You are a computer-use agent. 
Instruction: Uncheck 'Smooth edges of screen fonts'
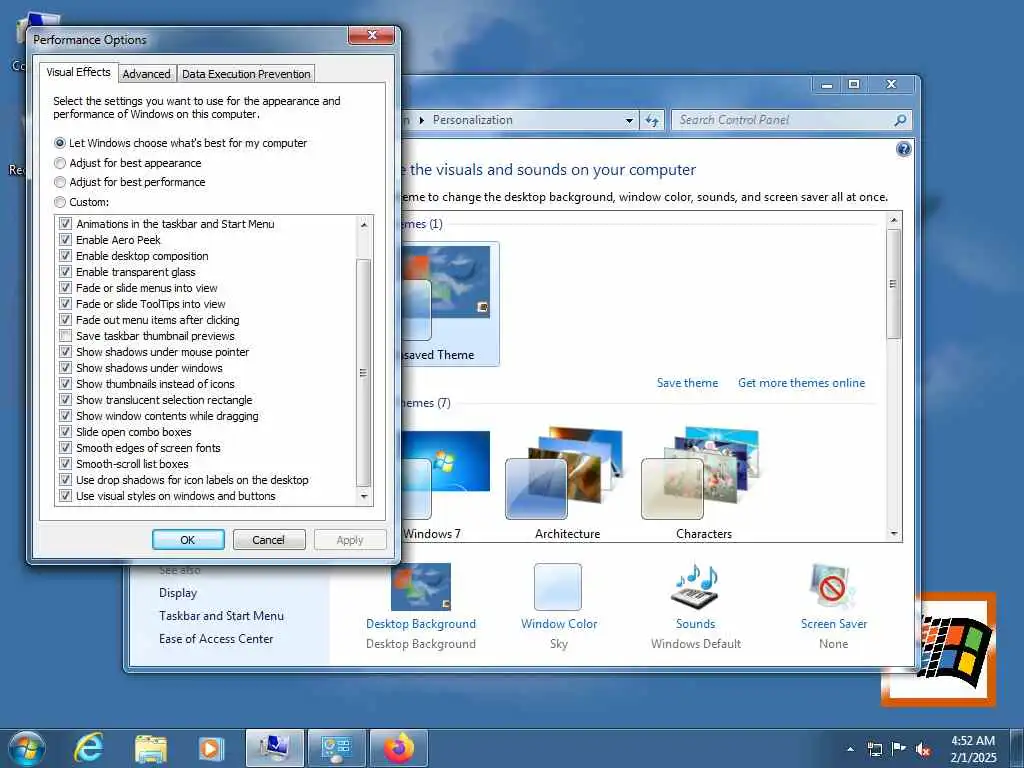(x=65, y=447)
